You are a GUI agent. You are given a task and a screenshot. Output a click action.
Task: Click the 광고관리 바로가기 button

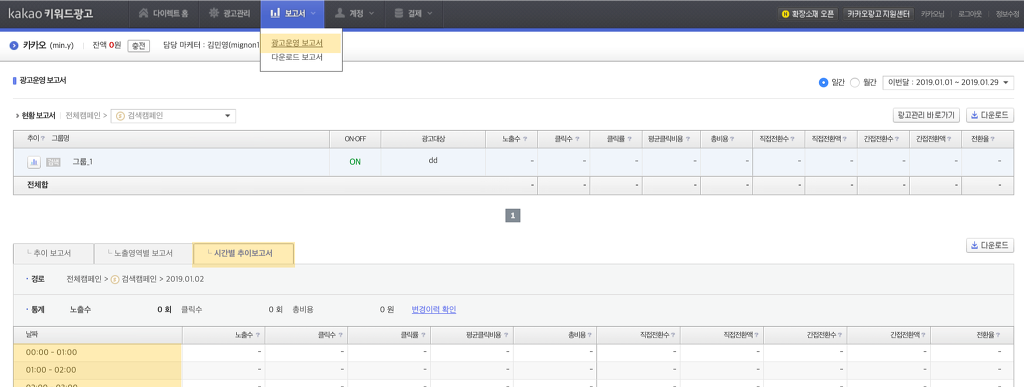pyautogui.click(x=926, y=116)
